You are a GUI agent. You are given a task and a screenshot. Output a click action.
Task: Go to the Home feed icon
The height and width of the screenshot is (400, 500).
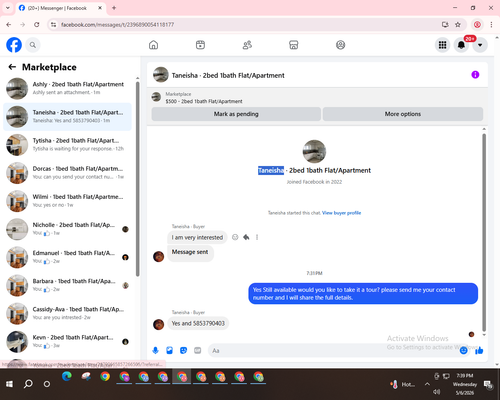pos(153,45)
